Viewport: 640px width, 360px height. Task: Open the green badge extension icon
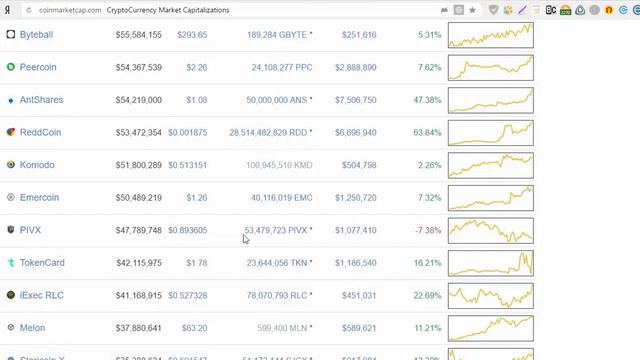point(565,10)
